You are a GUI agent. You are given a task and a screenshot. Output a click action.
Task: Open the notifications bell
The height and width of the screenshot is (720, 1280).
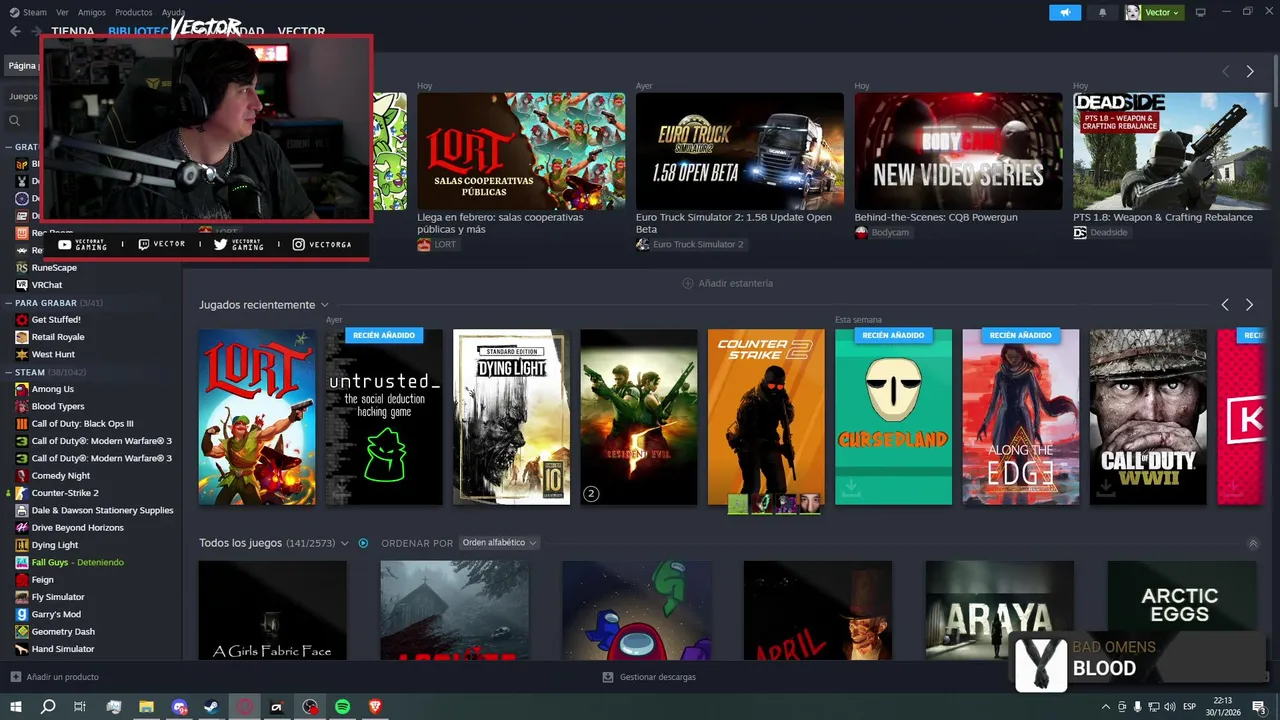(1103, 12)
